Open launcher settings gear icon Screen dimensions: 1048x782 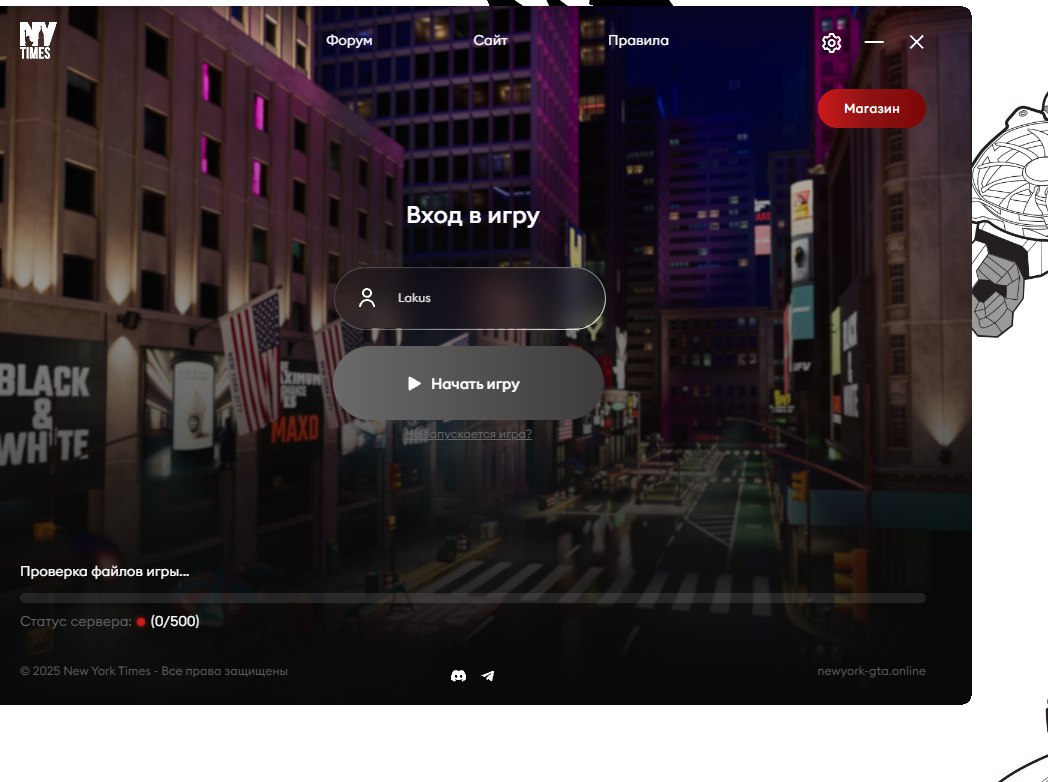[831, 43]
